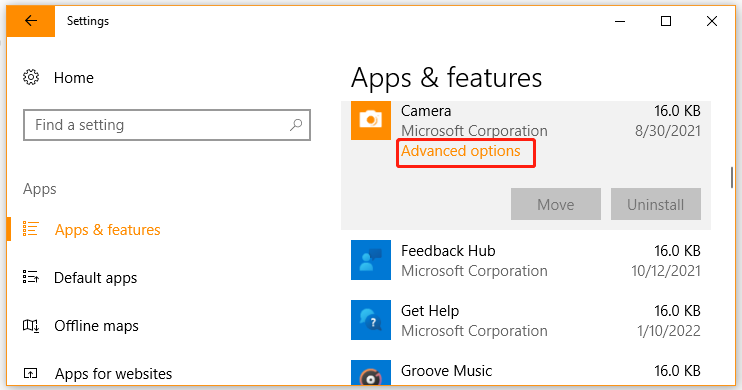This screenshot has height=390, width=742.
Task: Click Microsoft Corporation under Feedback Hub
Action: coord(474,271)
